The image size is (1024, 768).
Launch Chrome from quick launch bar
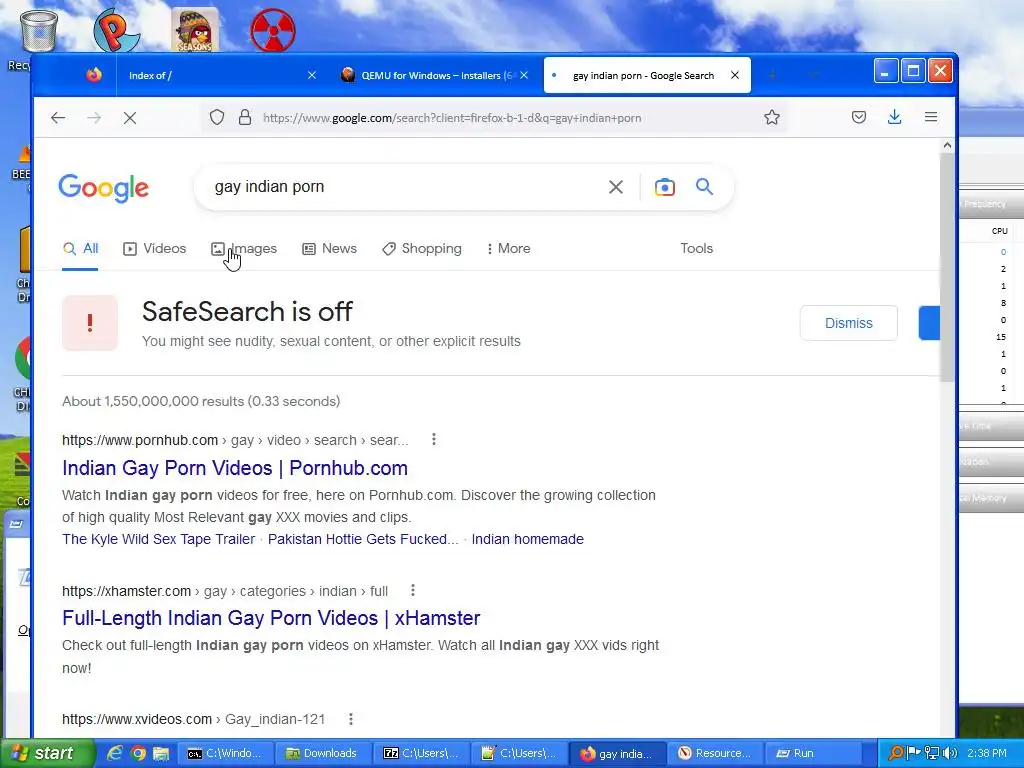138,753
